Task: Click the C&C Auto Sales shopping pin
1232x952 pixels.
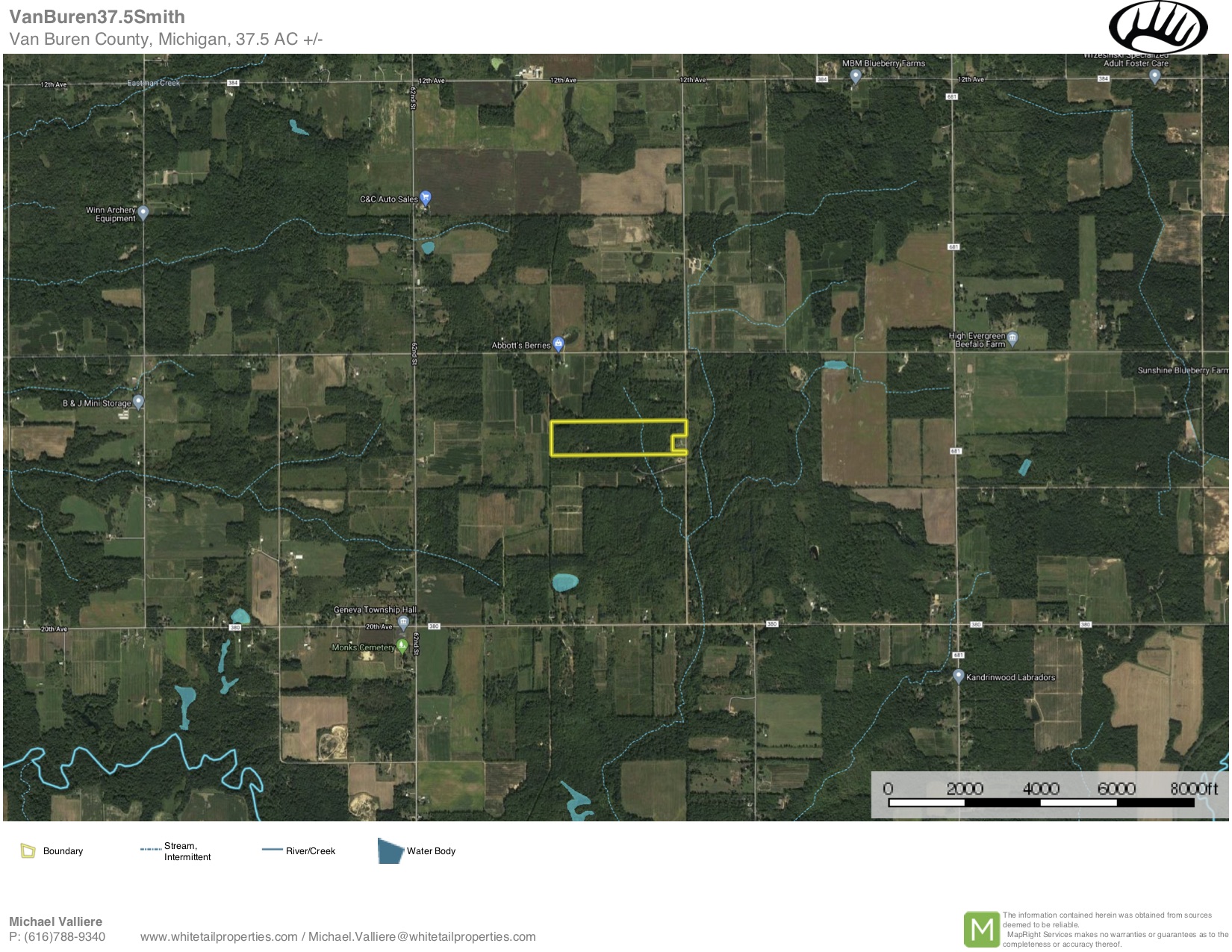Action: (x=426, y=198)
